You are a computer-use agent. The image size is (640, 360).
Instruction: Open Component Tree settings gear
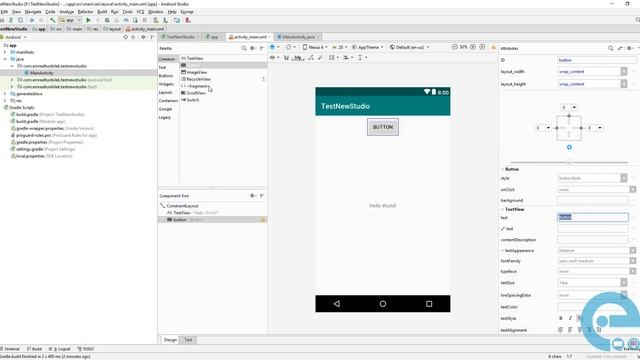point(253,196)
